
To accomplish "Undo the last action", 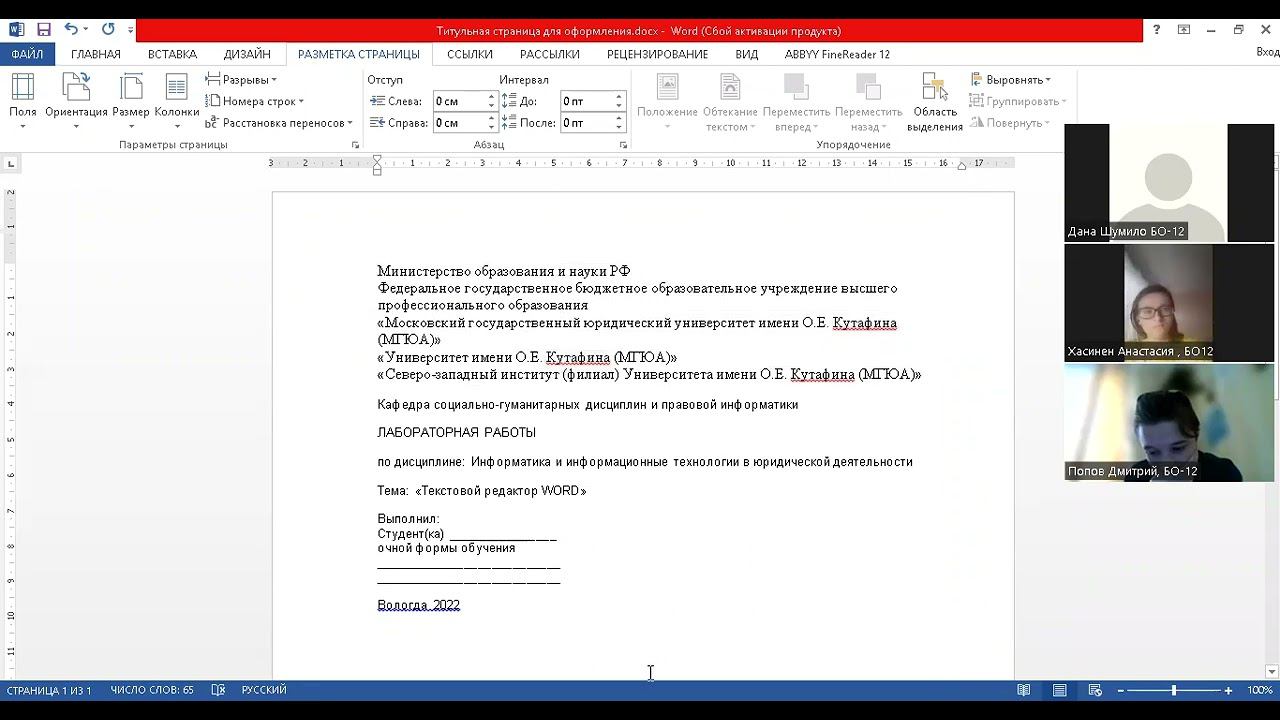I will click(71, 30).
